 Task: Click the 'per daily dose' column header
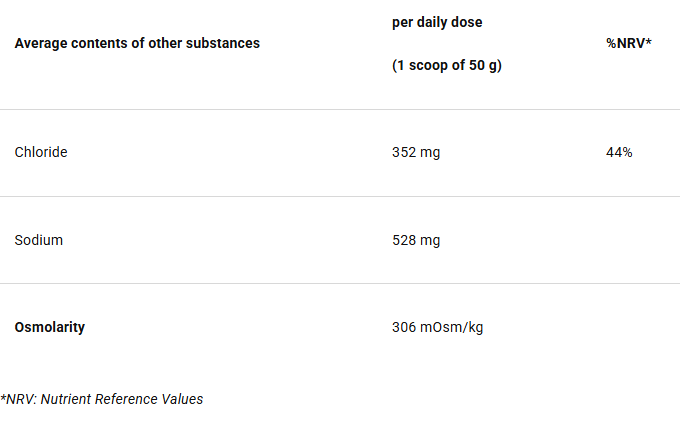pos(437,22)
